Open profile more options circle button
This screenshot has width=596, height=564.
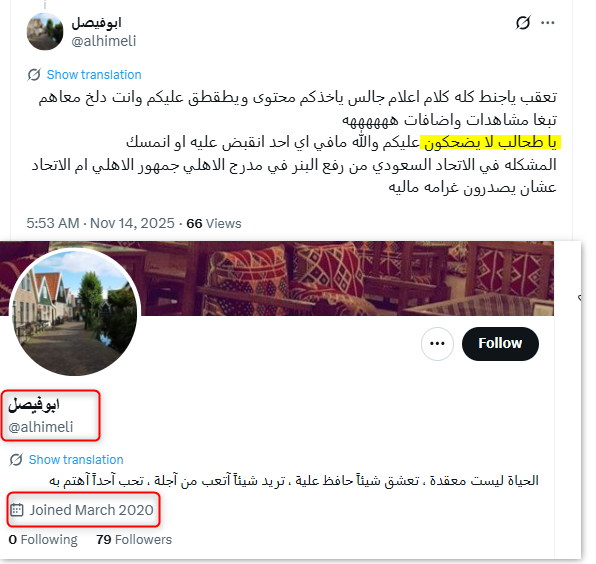pyautogui.click(x=437, y=344)
